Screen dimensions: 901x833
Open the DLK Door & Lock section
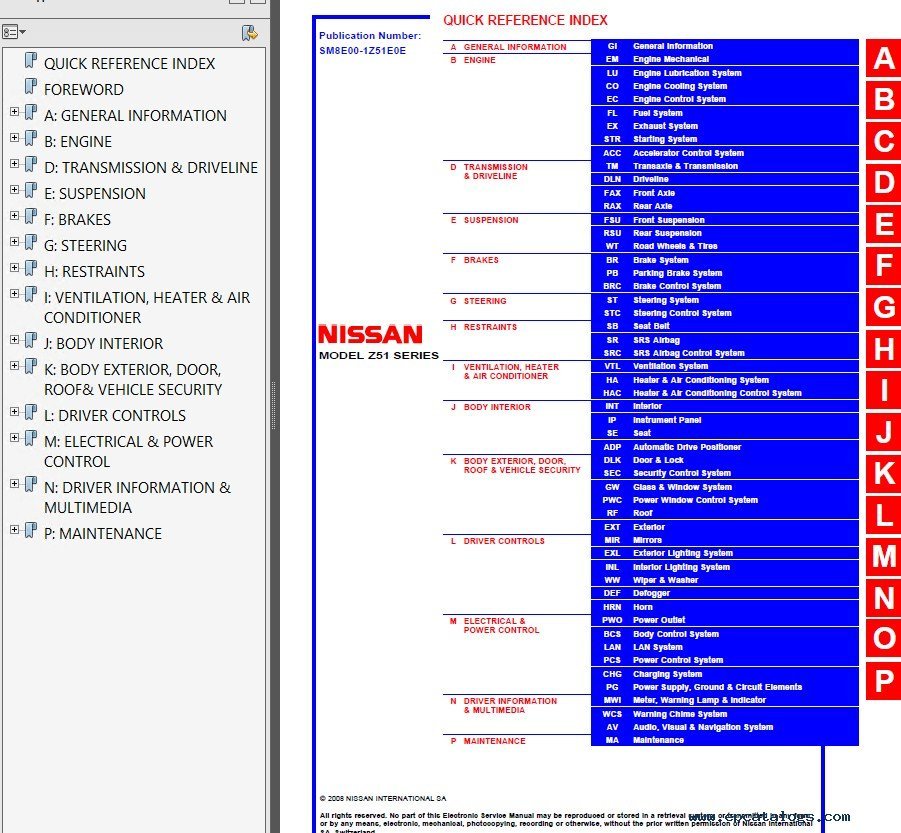coord(725,460)
